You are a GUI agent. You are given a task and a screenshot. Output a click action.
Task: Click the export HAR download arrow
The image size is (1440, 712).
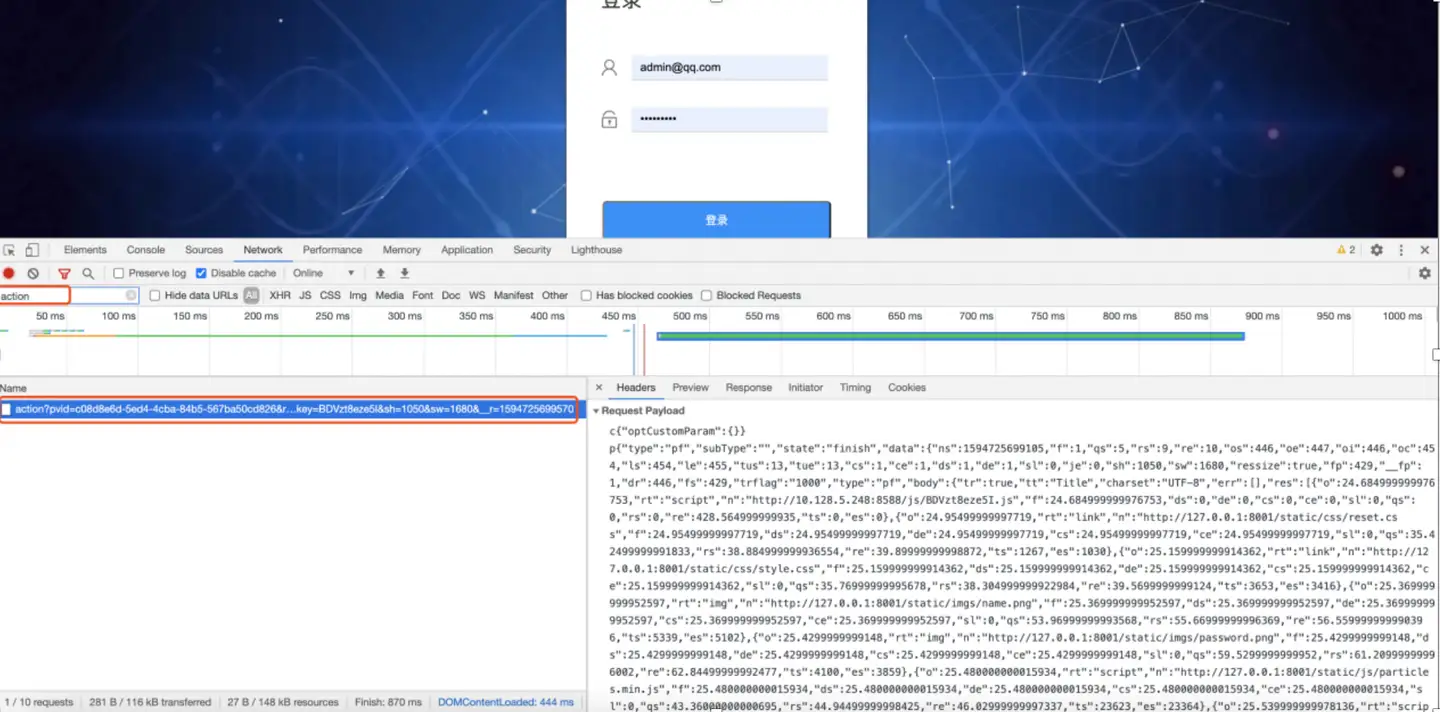(x=405, y=273)
